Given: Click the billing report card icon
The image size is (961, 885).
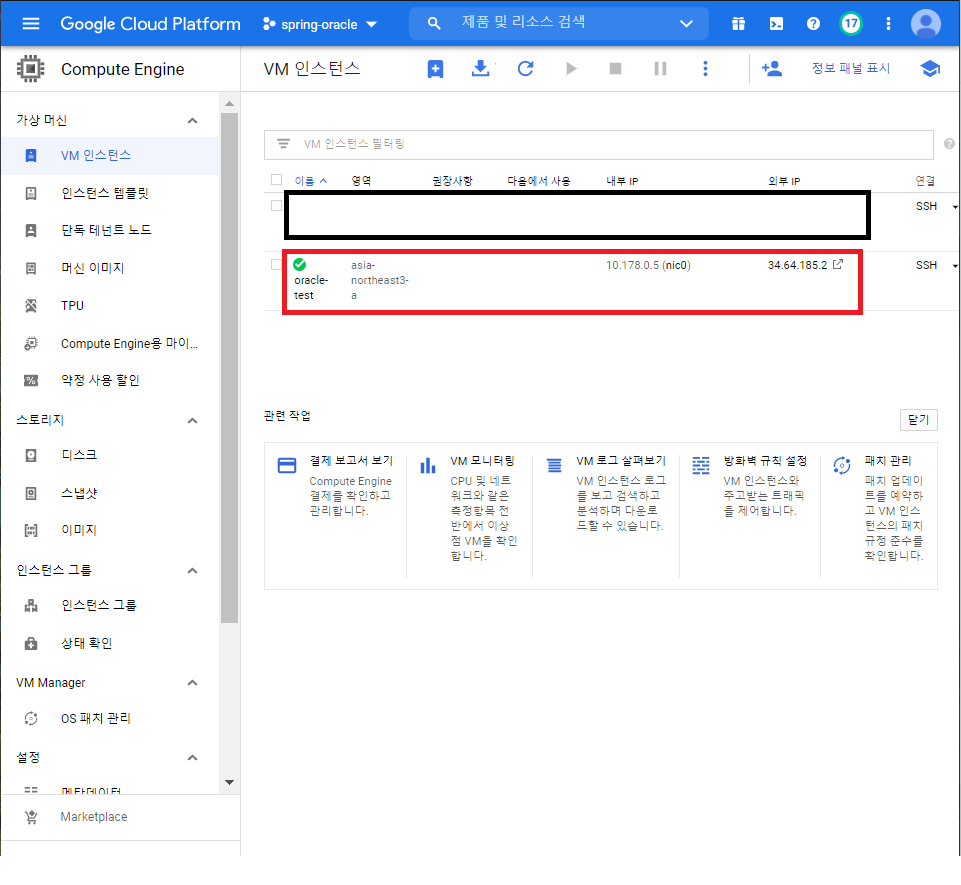Looking at the screenshot, I should tap(287, 466).
